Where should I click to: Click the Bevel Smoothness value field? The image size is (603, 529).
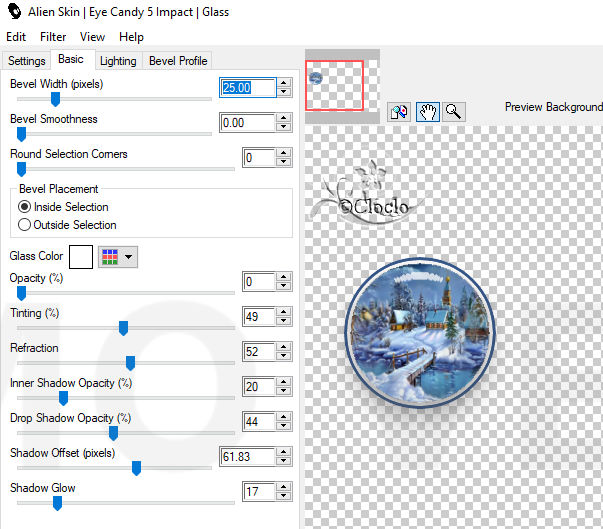pos(248,123)
